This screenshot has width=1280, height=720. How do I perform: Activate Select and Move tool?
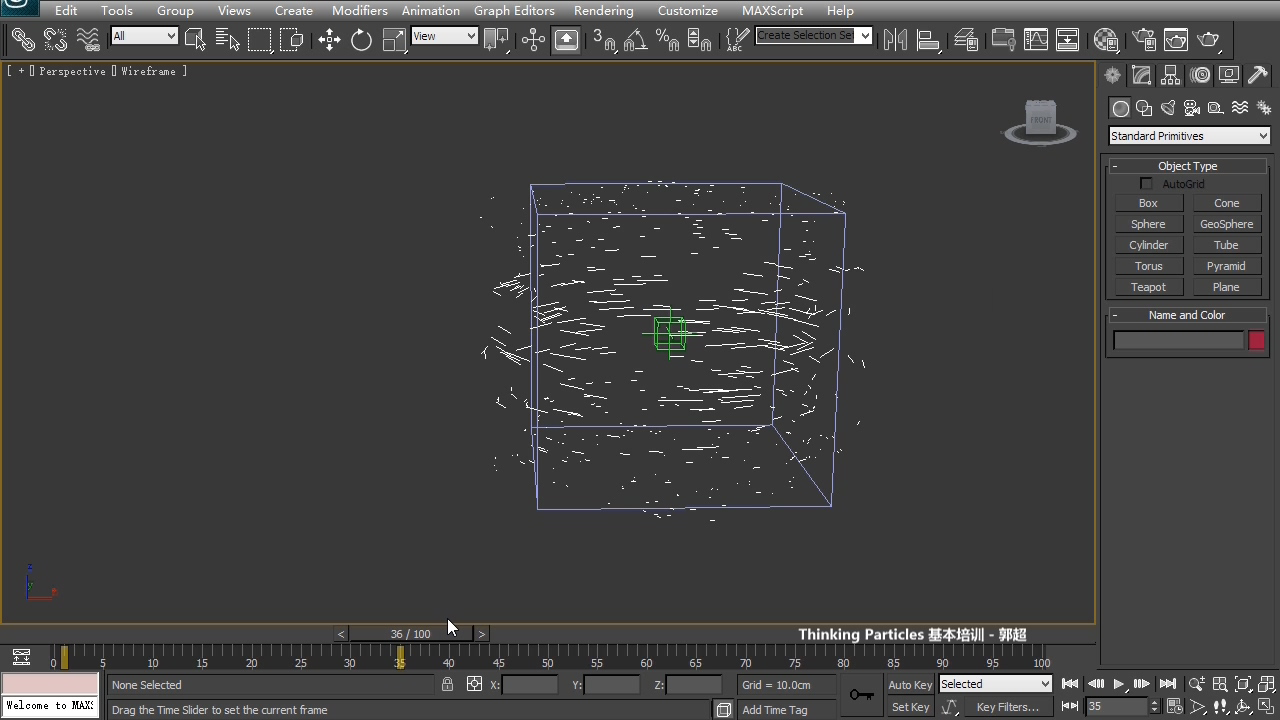click(329, 39)
